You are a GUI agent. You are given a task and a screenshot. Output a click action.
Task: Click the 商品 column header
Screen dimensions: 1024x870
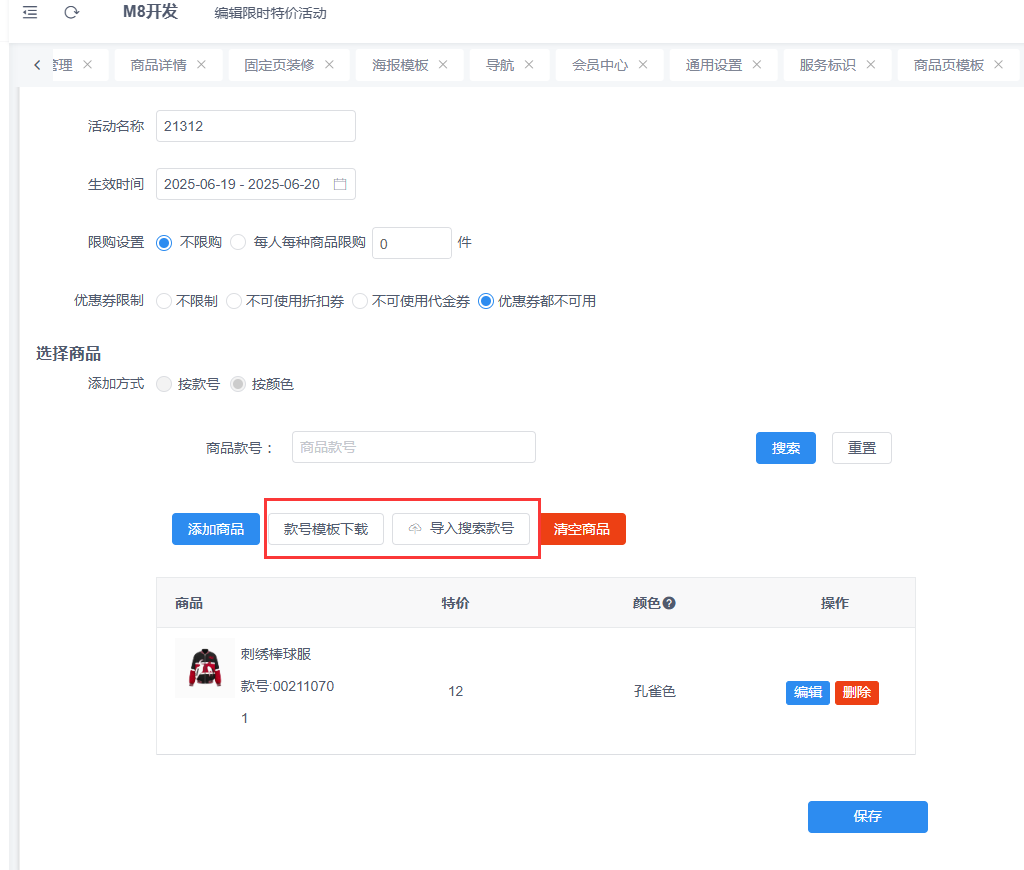[x=189, y=603]
